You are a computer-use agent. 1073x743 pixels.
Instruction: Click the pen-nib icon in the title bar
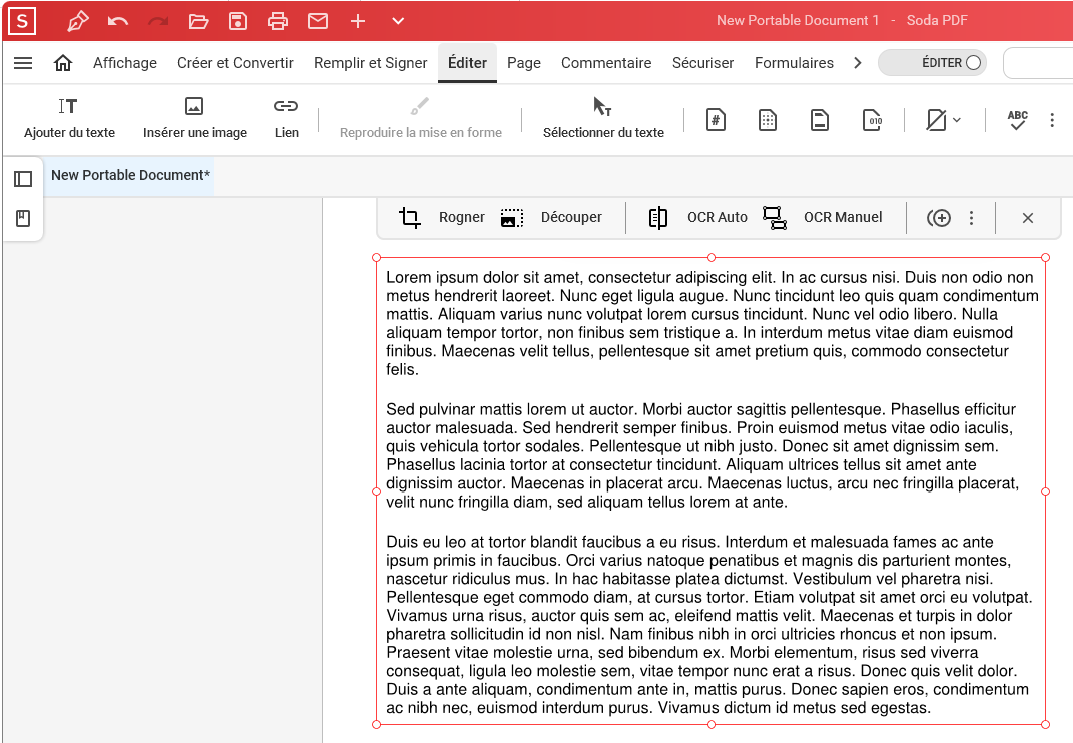click(77, 21)
